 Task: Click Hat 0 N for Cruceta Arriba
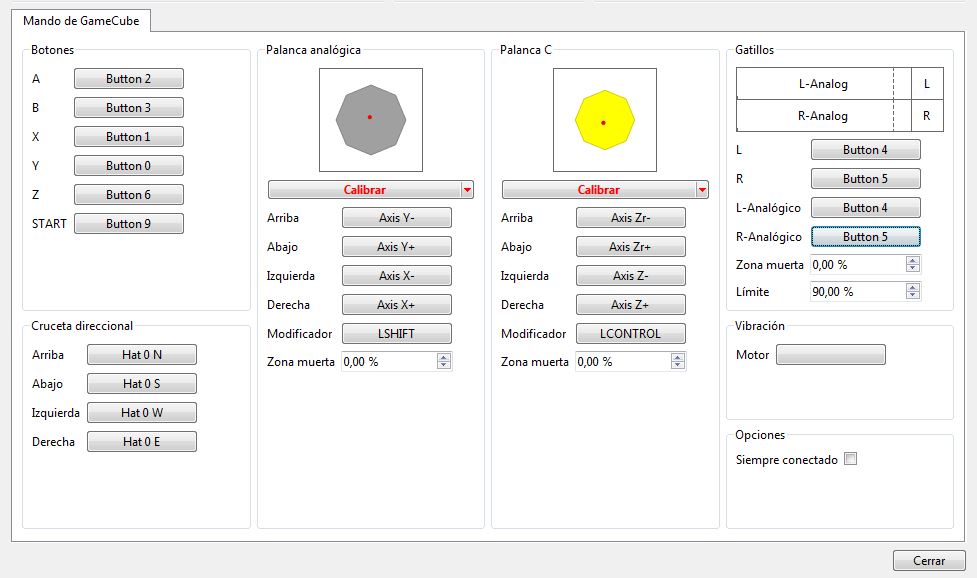pos(142,355)
